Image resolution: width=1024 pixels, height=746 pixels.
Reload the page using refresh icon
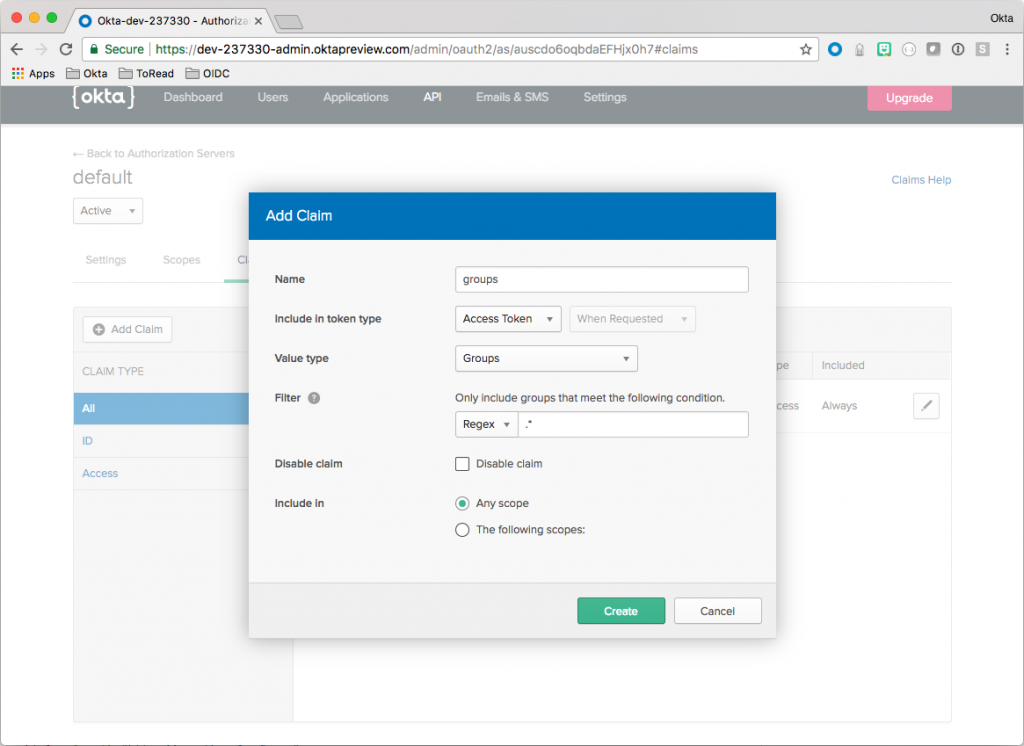(x=66, y=49)
